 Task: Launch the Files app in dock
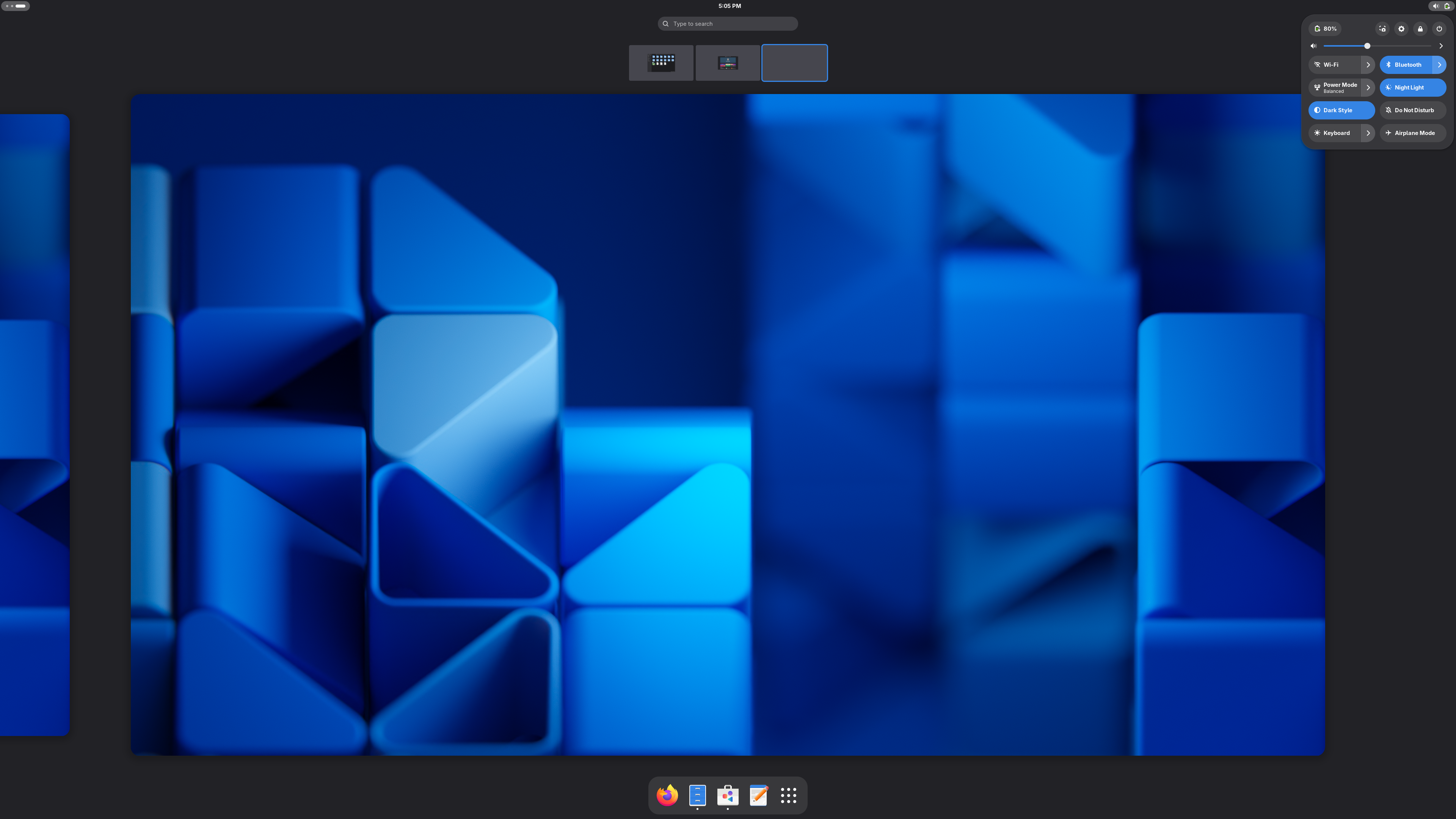click(698, 795)
